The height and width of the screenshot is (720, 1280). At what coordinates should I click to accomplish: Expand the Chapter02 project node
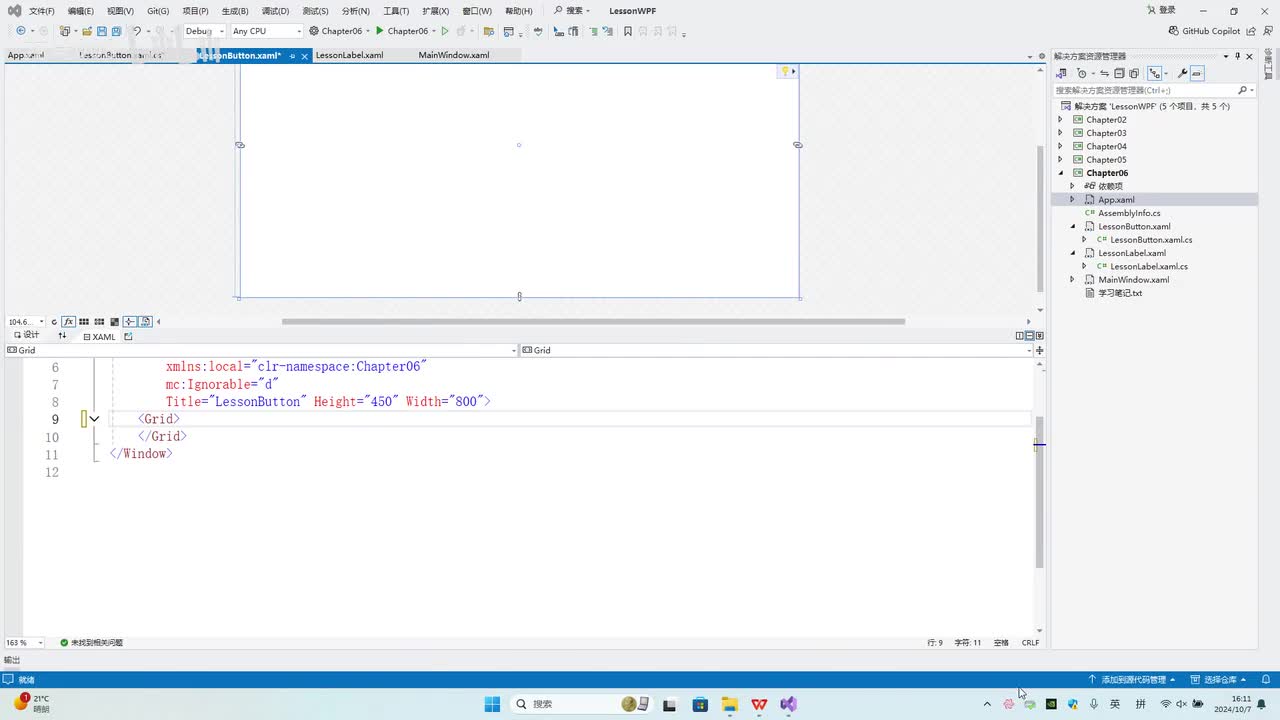(1061, 120)
